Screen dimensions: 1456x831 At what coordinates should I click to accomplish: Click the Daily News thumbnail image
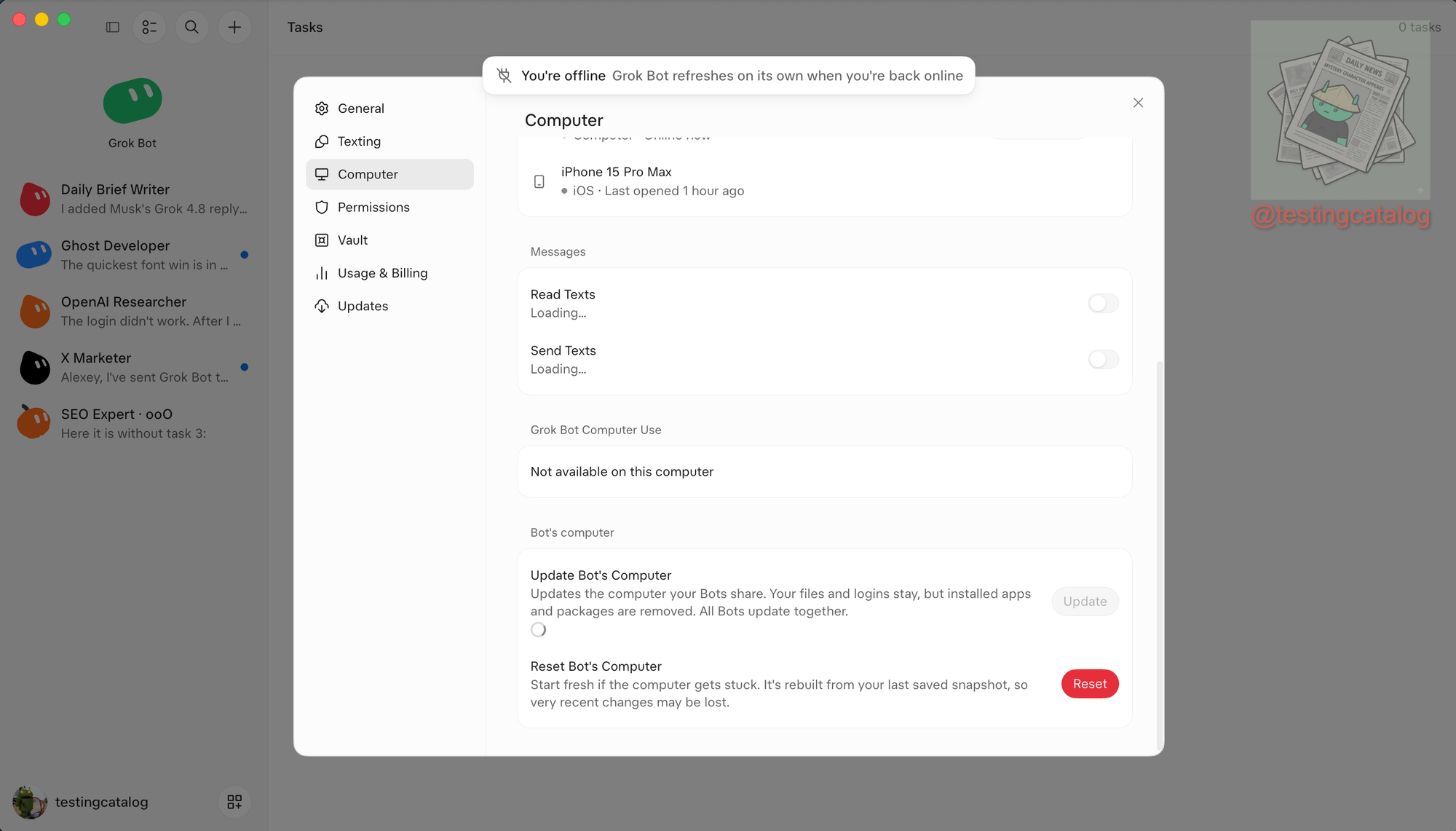point(1340,110)
